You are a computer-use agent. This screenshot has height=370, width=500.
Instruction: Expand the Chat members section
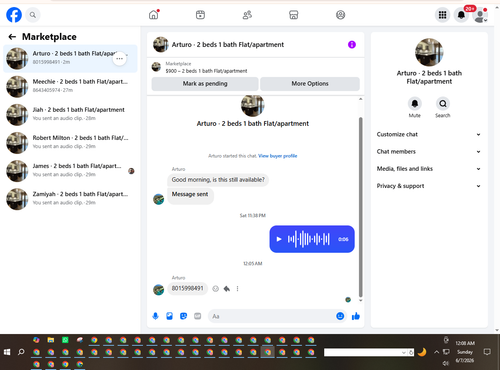coord(429,152)
